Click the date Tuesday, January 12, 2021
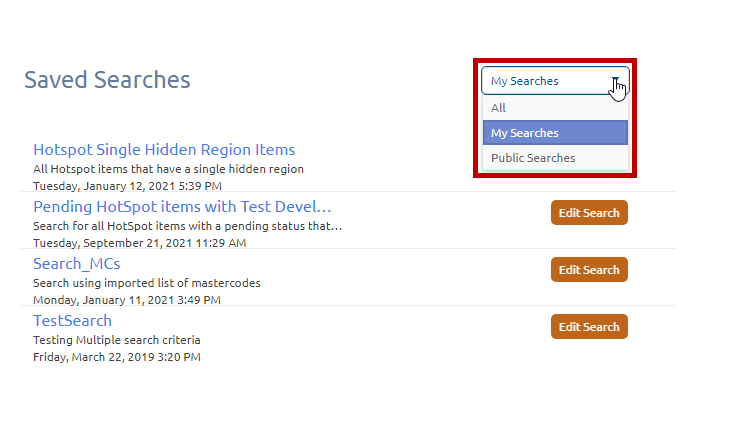The height and width of the screenshot is (431, 732). (x=127, y=186)
